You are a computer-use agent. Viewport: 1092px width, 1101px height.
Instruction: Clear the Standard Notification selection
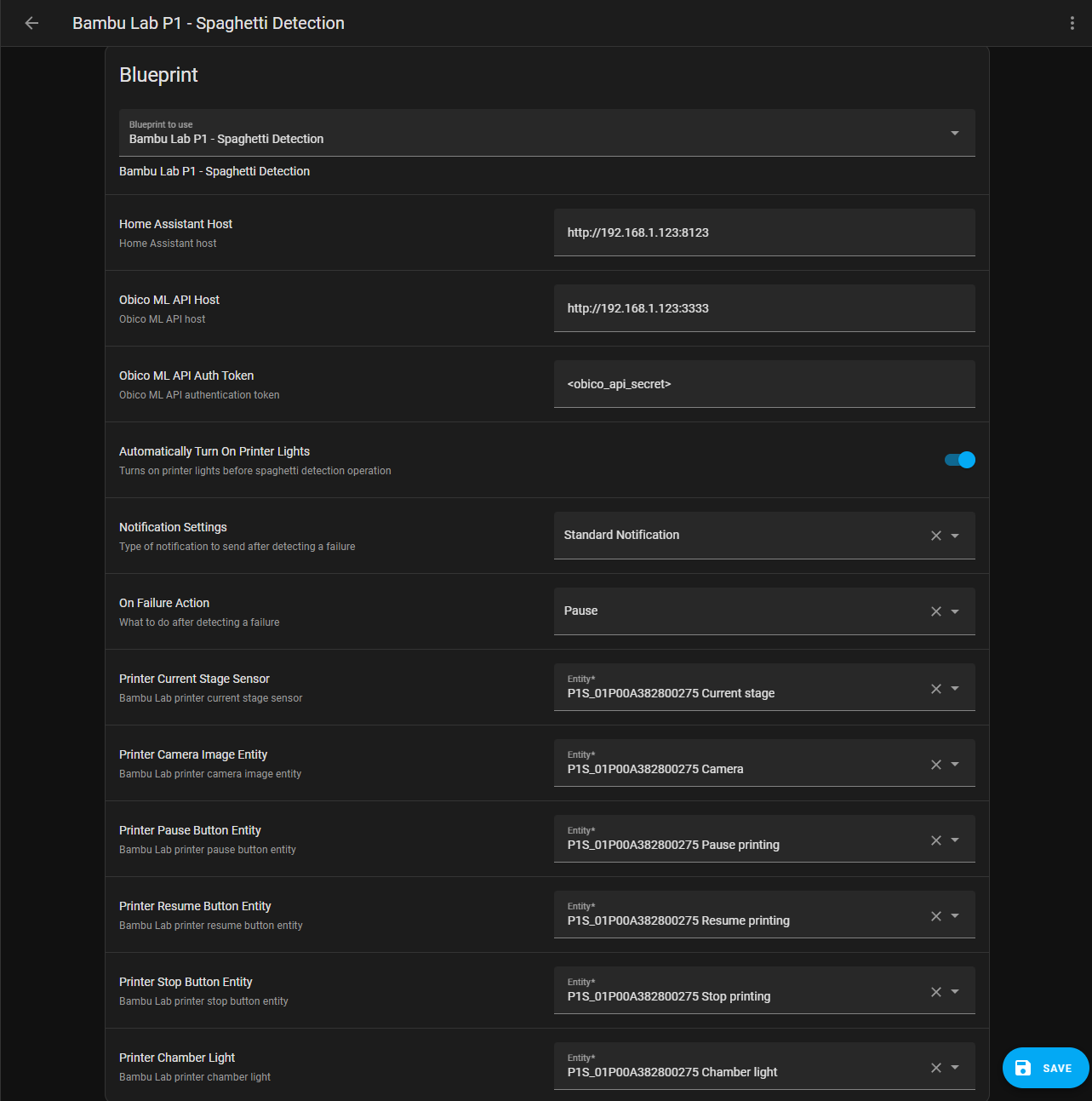pyautogui.click(x=936, y=536)
